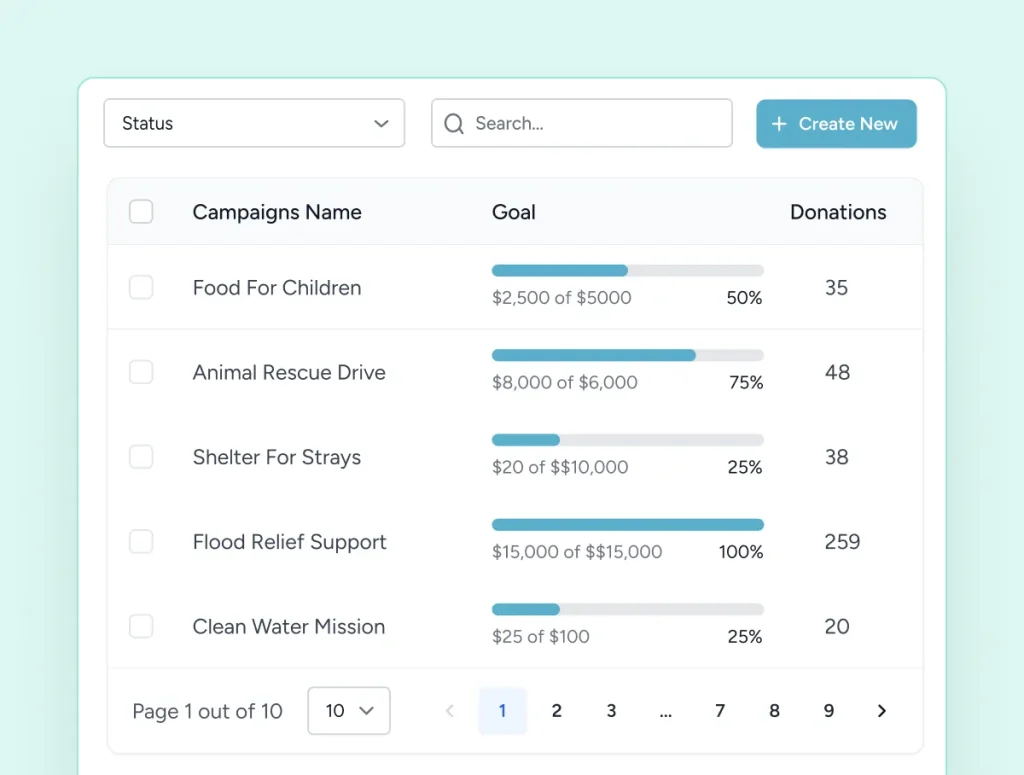Go to previous page with left arrow

[450, 710]
